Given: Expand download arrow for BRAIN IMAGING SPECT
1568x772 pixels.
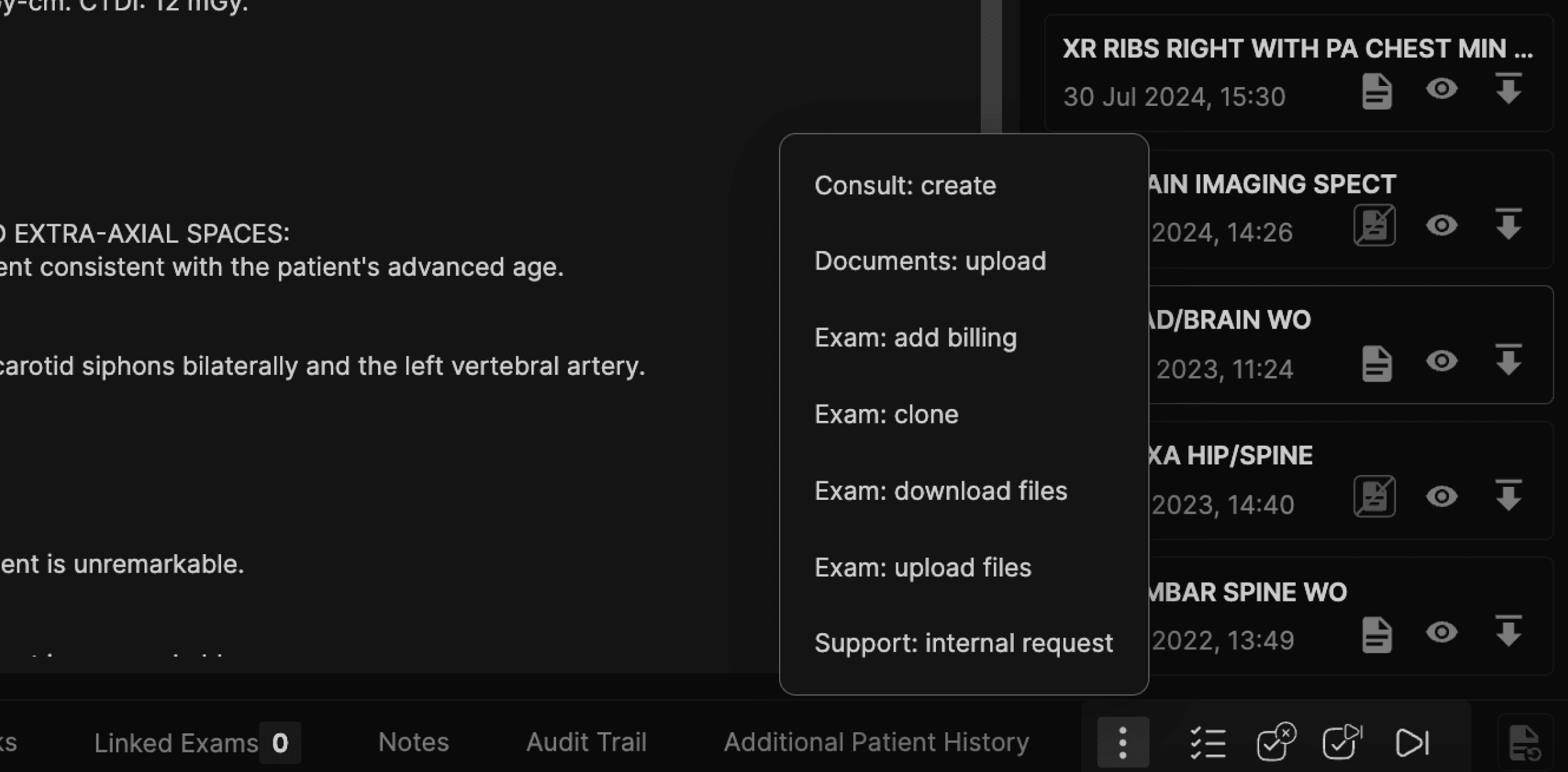Looking at the screenshot, I should point(1508,225).
